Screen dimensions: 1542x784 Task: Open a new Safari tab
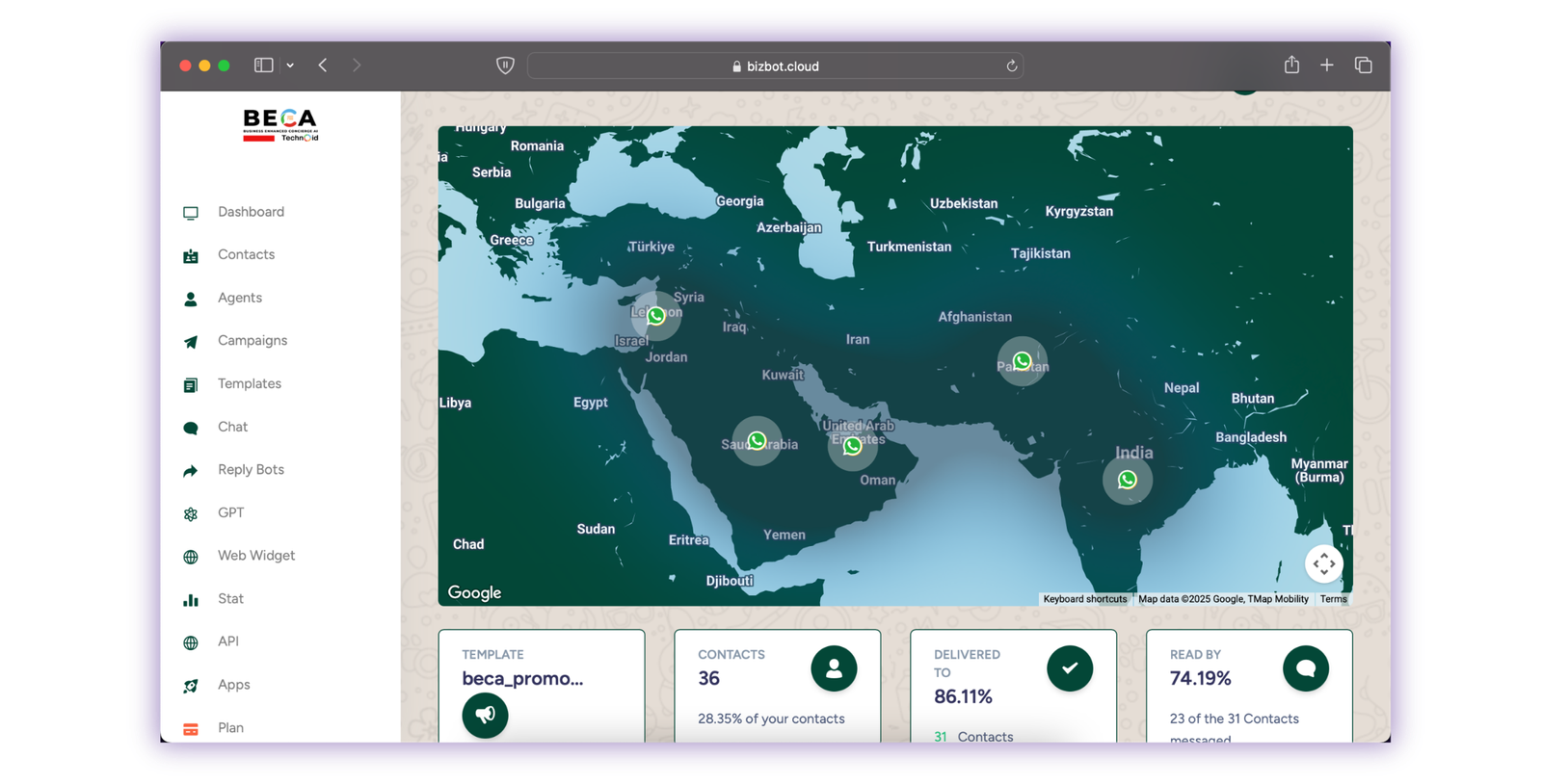pyautogui.click(x=1327, y=65)
